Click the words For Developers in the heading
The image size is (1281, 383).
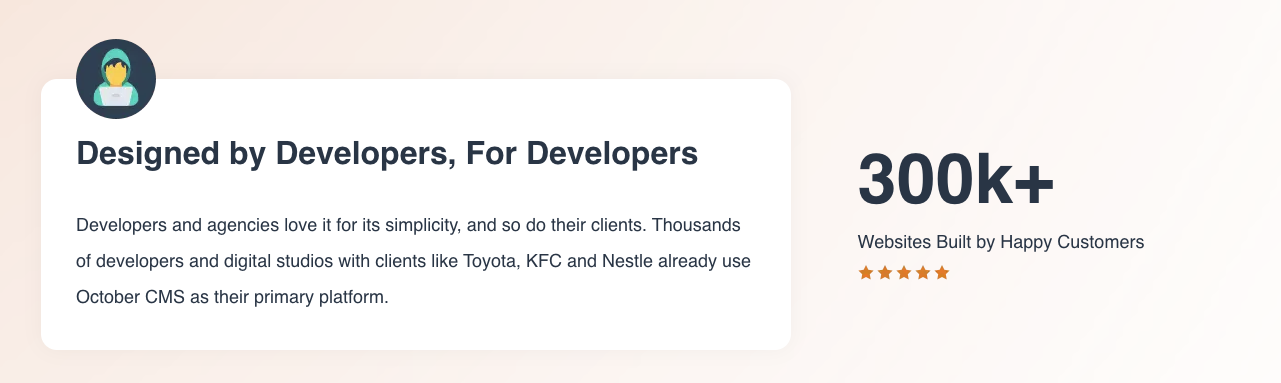(582, 154)
